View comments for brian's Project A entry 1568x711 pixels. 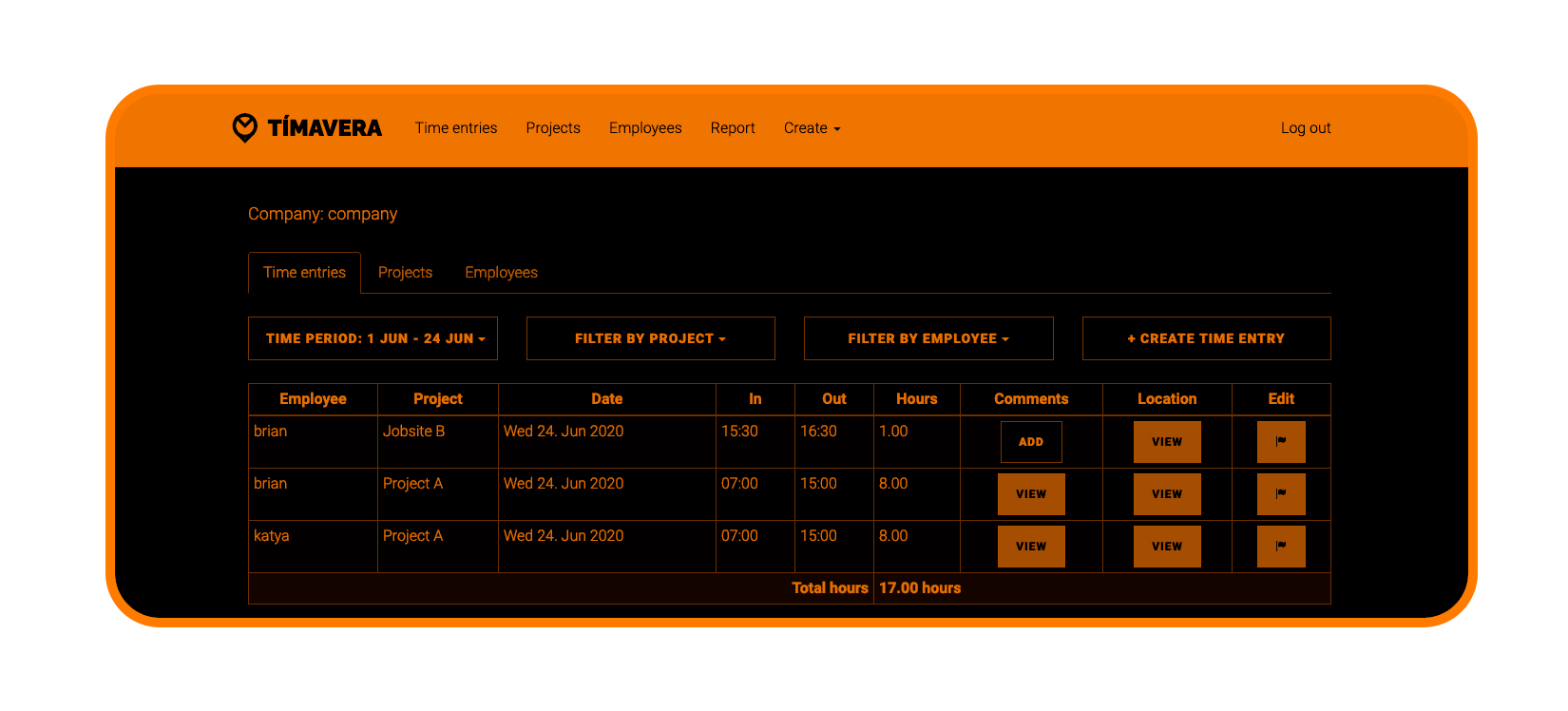(1031, 494)
